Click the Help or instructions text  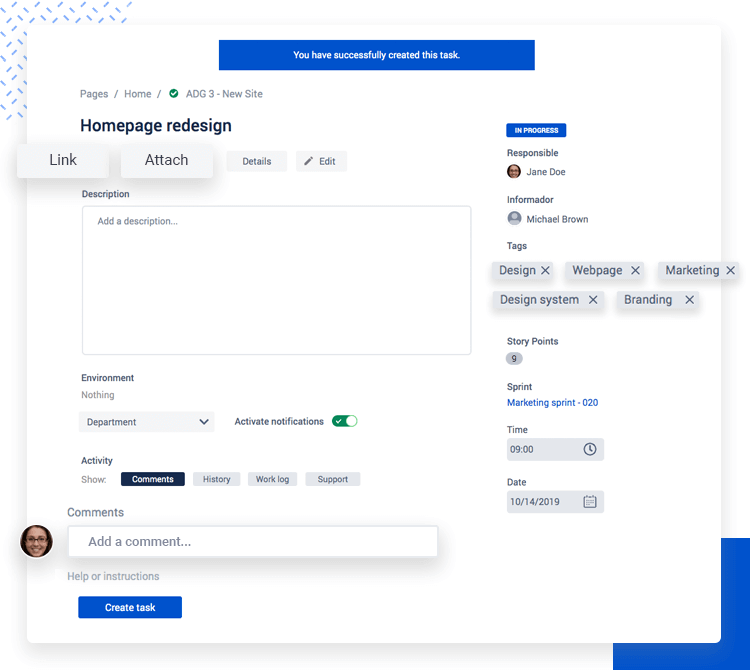tap(113, 576)
